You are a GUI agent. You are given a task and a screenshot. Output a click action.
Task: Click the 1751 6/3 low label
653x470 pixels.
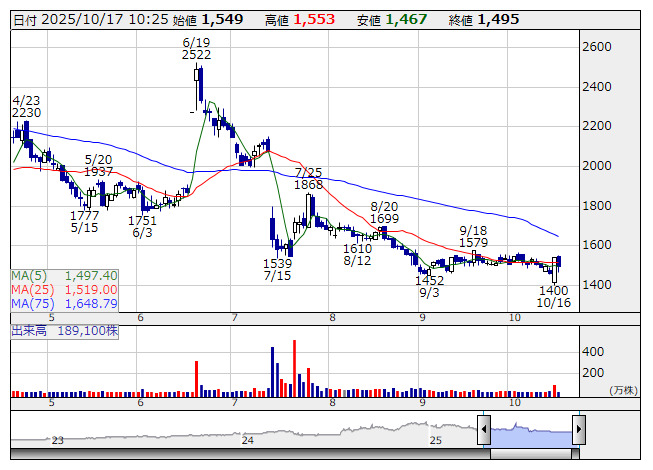142,226
